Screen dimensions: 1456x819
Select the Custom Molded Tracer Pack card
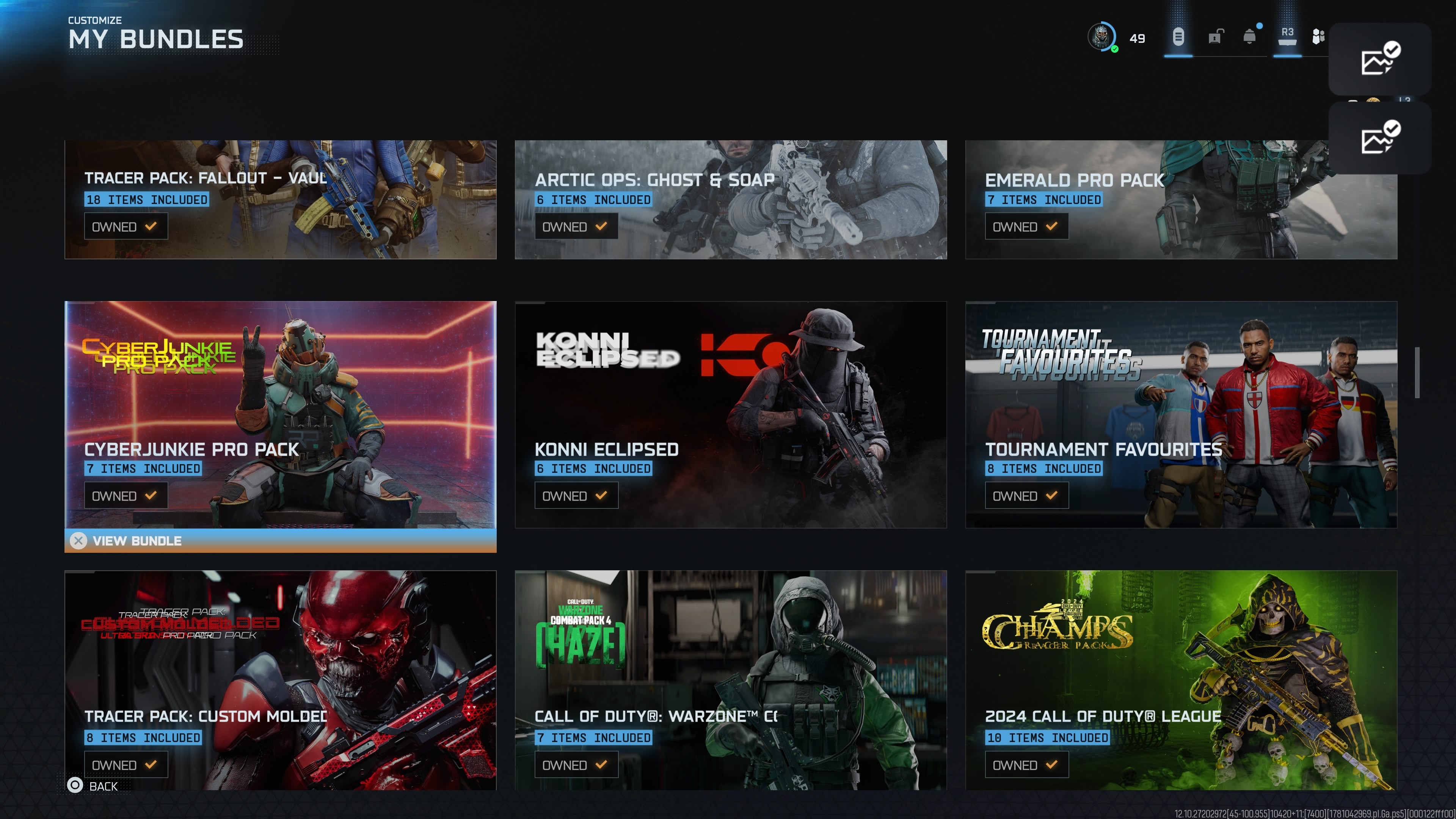(280, 681)
